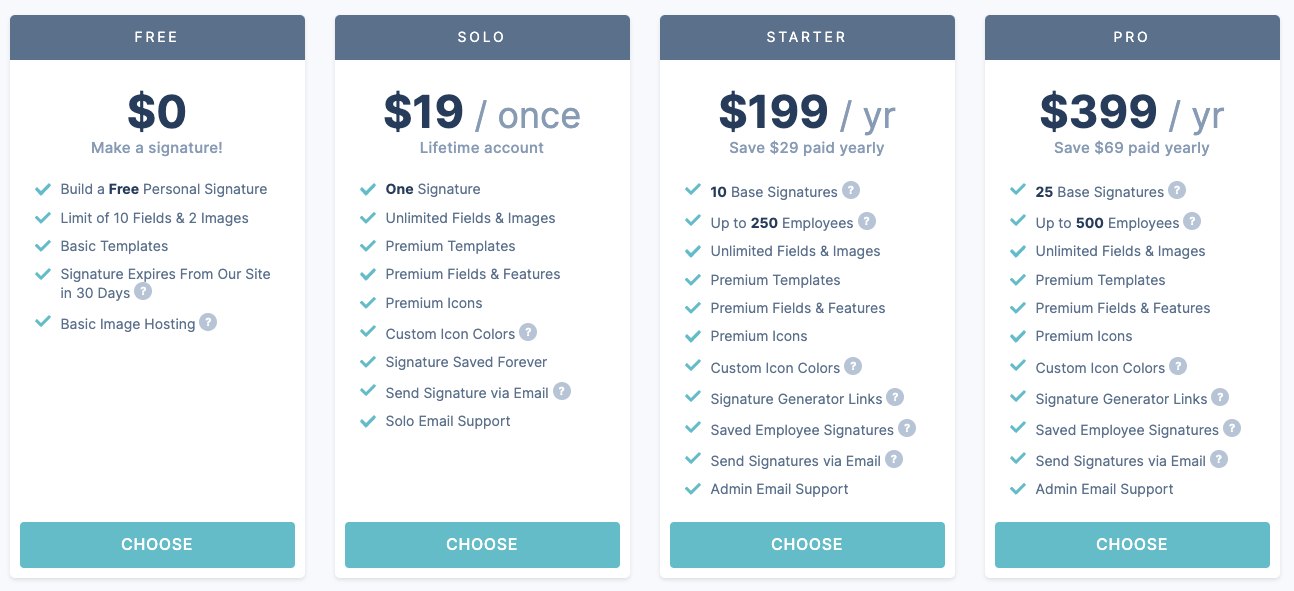Choose the Solo plan

[482, 545]
